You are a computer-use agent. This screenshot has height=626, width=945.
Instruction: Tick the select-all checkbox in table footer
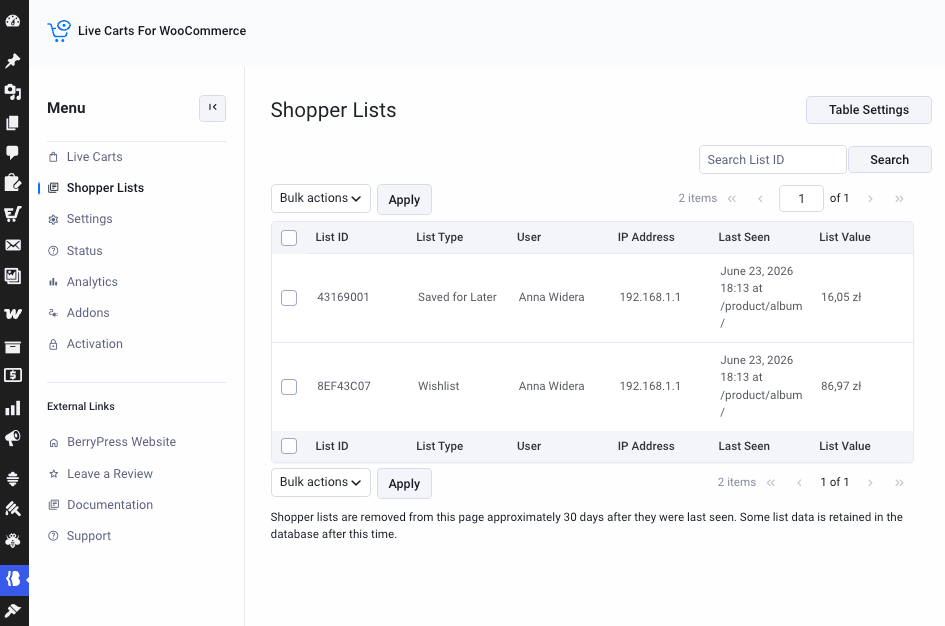pos(289,446)
